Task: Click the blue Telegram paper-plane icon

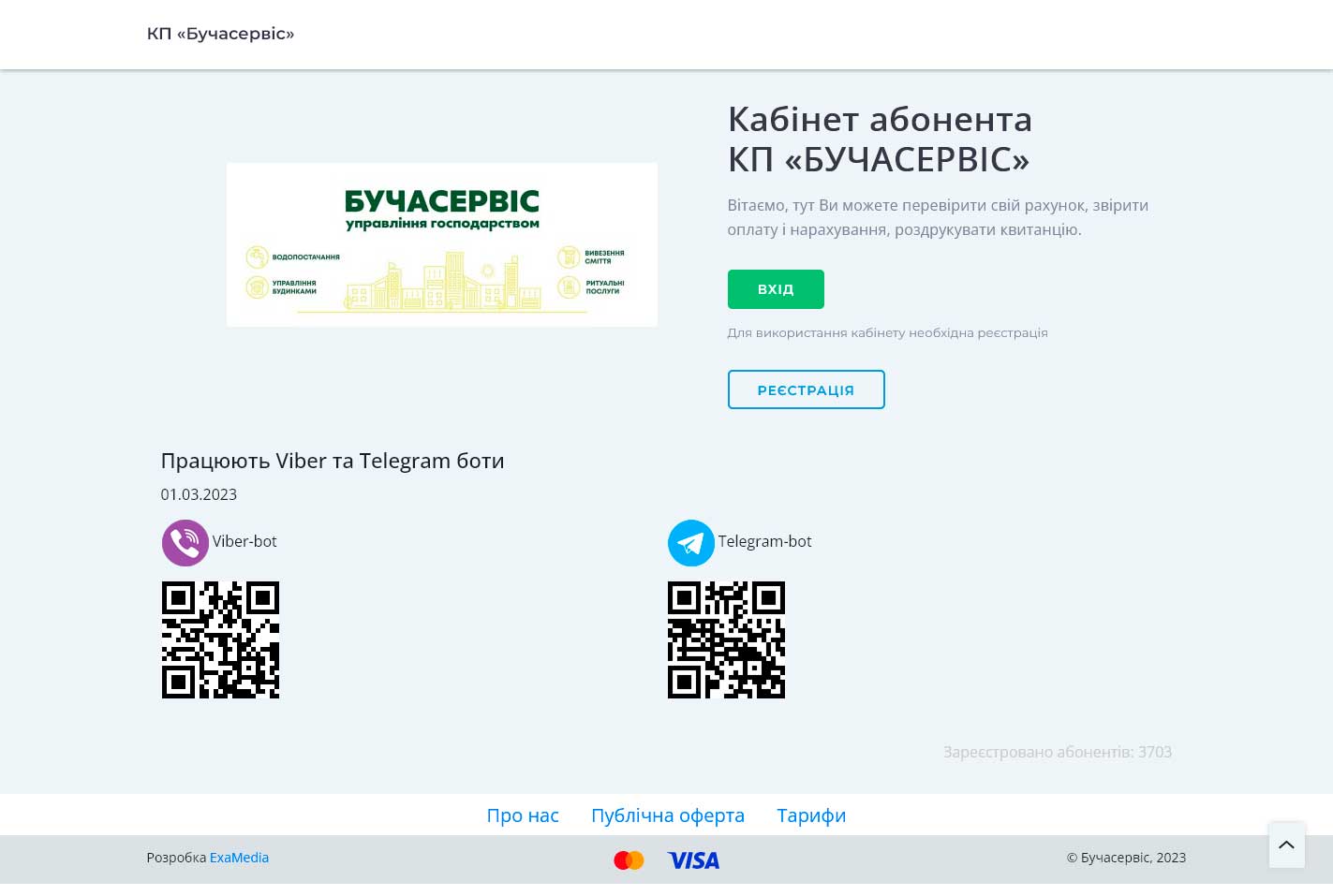Action: click(691, 543)
